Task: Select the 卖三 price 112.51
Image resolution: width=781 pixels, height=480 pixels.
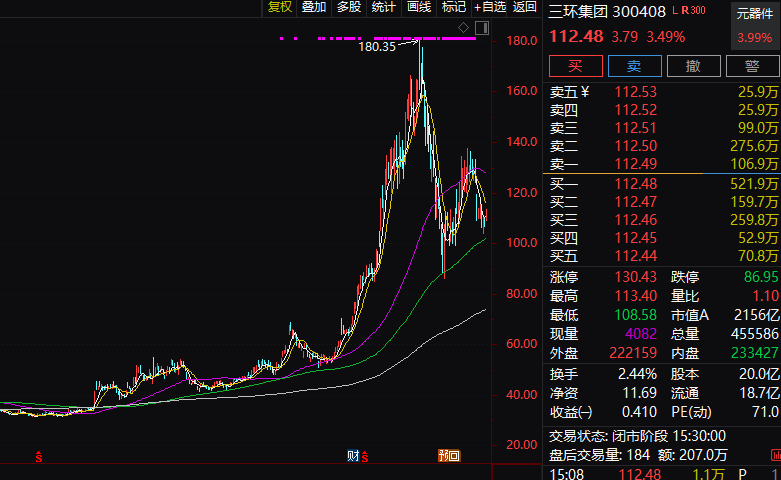Action: (x=636, y=128)
